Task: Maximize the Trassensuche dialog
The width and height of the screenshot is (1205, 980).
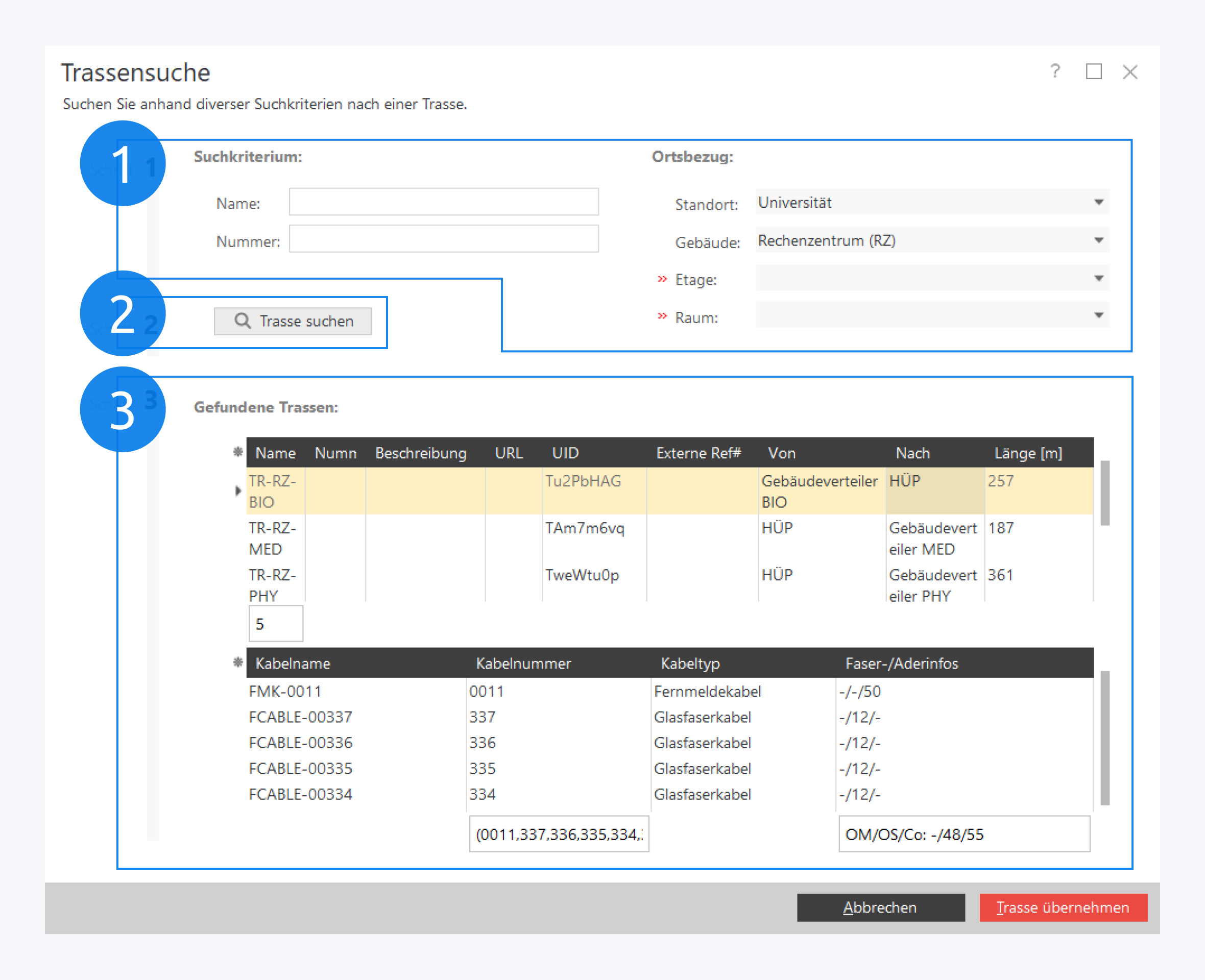Action: pyautogui.click(x=1094, y=71)
